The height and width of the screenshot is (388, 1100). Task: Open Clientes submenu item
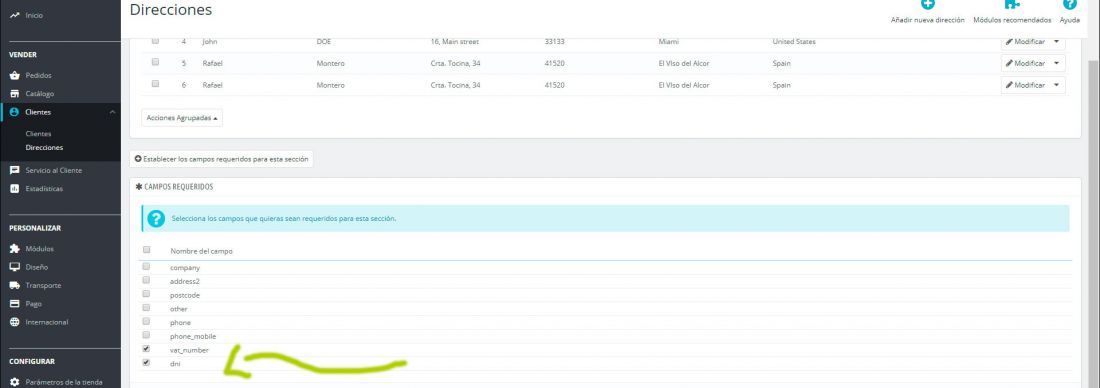pos(39,134)
